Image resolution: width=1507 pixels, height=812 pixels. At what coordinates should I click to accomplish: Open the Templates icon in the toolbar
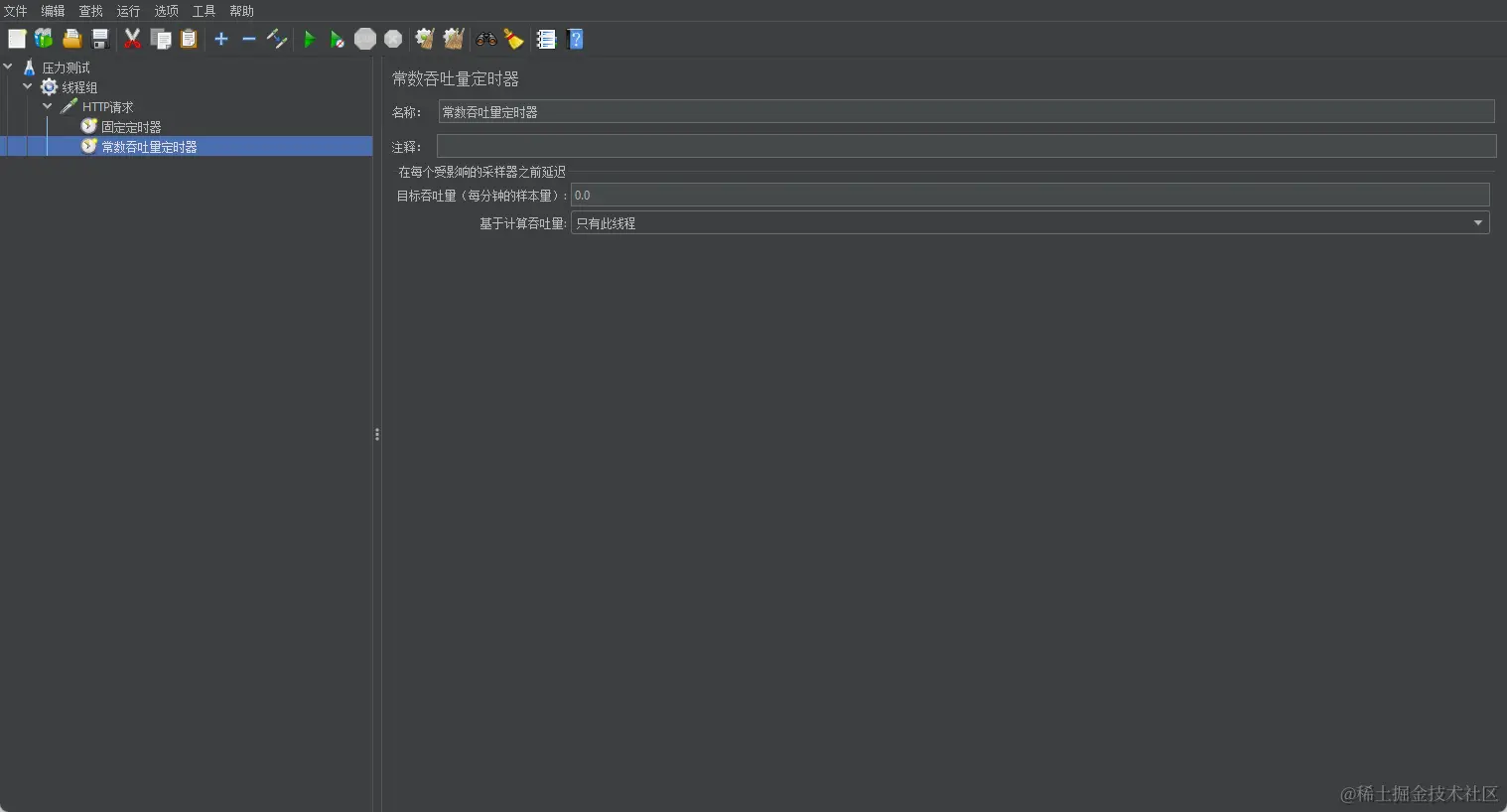tap(44, 39)
